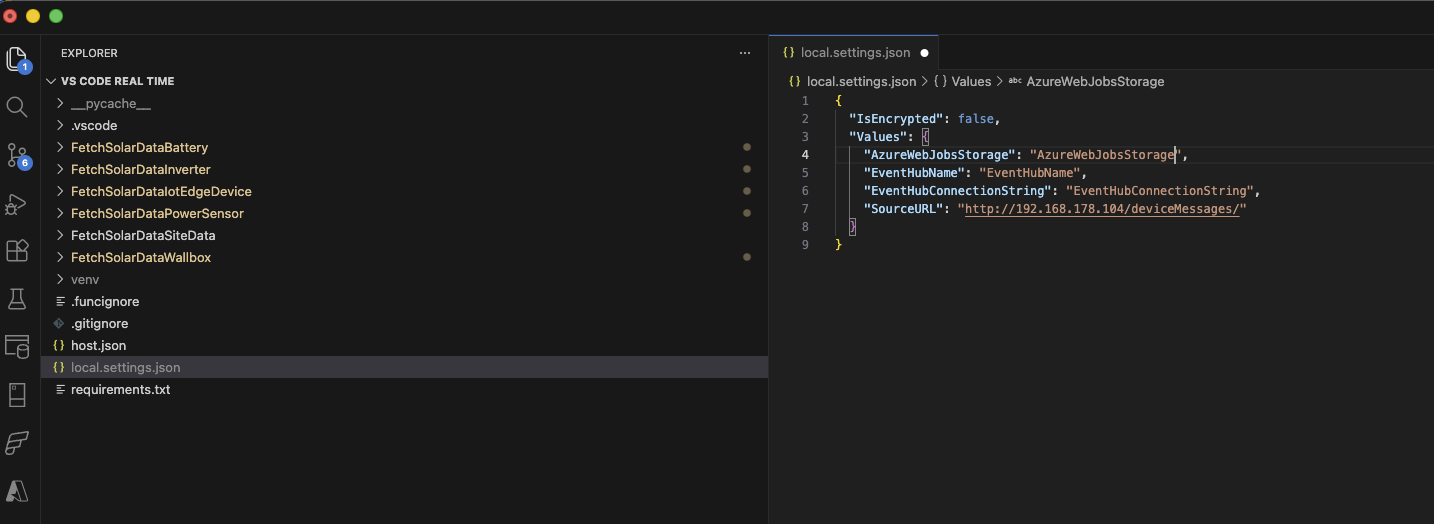Open the Explorer view in the activity bar
Screen dimensions: 1434x524
pyautogui.click(x=17, y=59)
